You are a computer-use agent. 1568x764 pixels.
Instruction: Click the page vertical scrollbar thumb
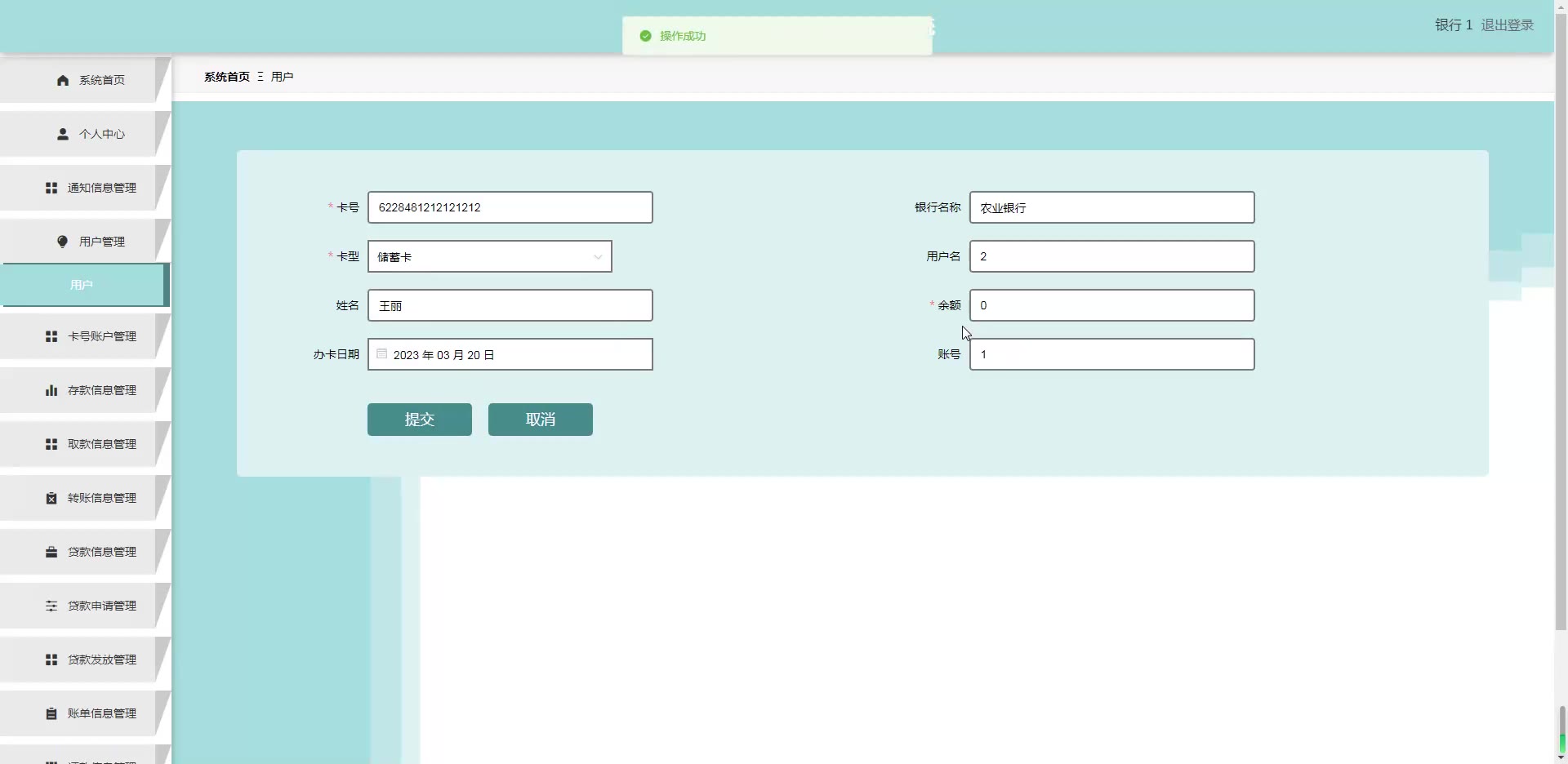click(1561, 322)
